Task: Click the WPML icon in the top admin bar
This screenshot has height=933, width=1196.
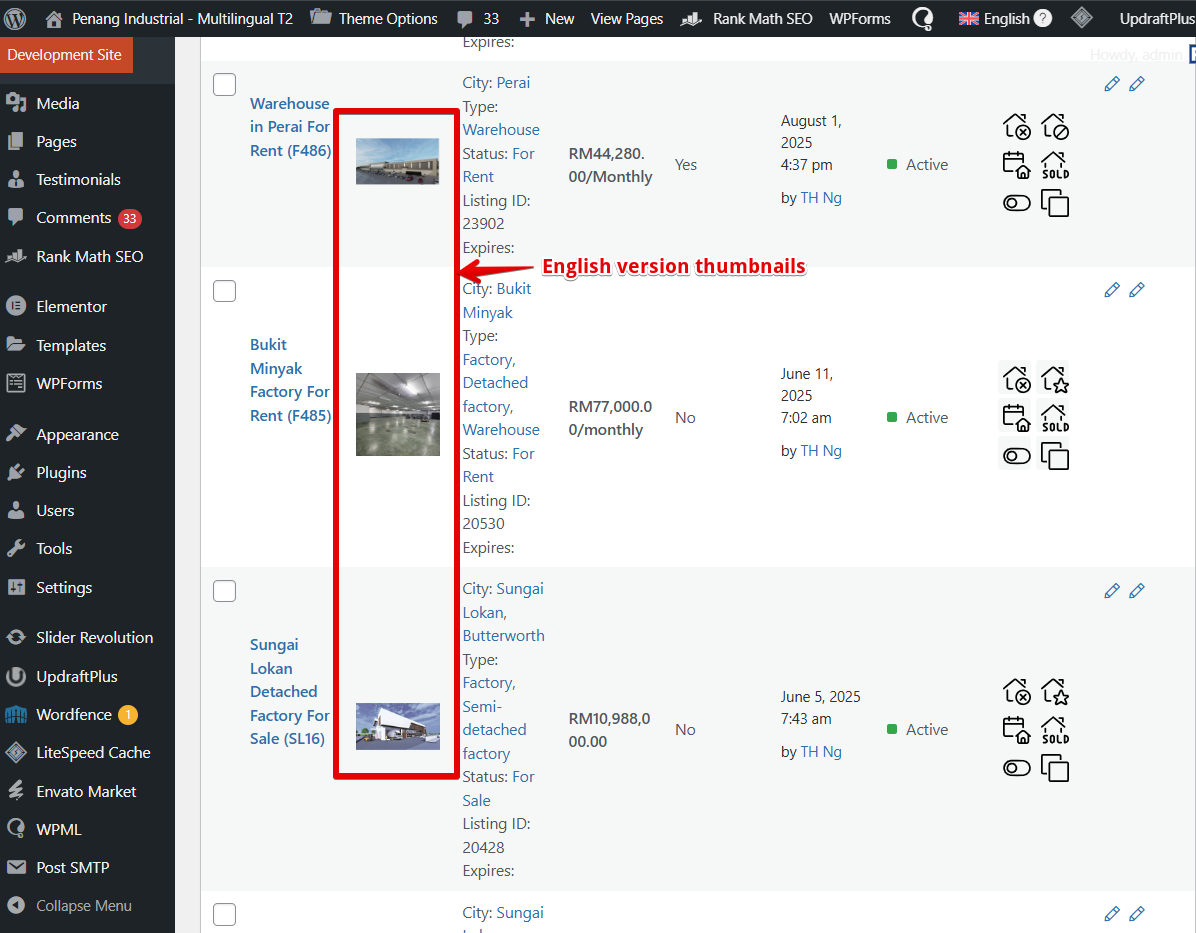Action: (923, 18)
